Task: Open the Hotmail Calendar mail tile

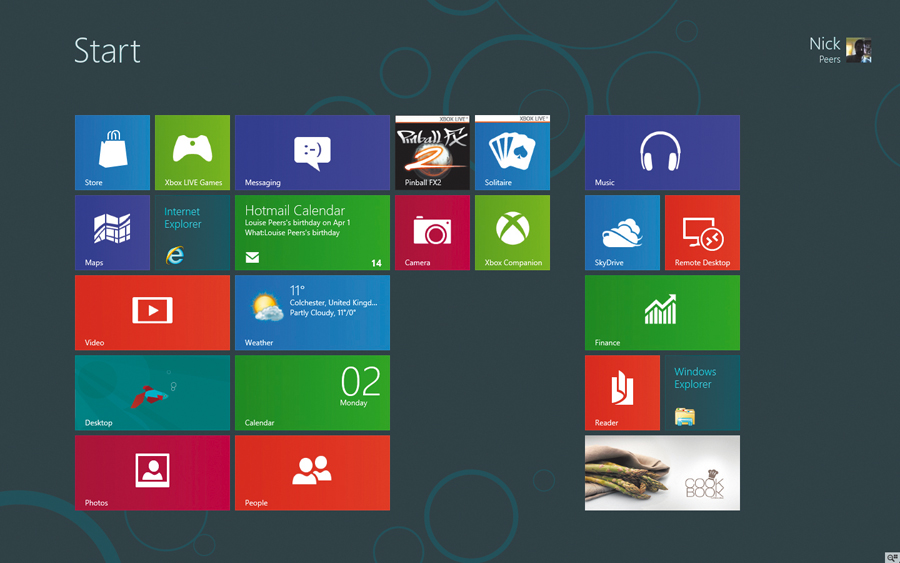Action: click(x=312, y=232)
